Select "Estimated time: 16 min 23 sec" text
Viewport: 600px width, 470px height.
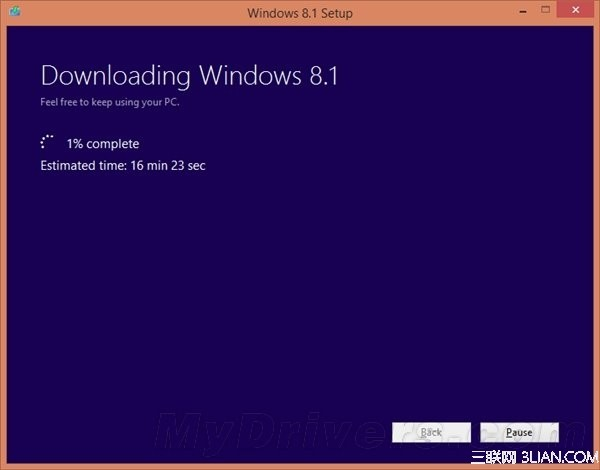pos(123,166)
